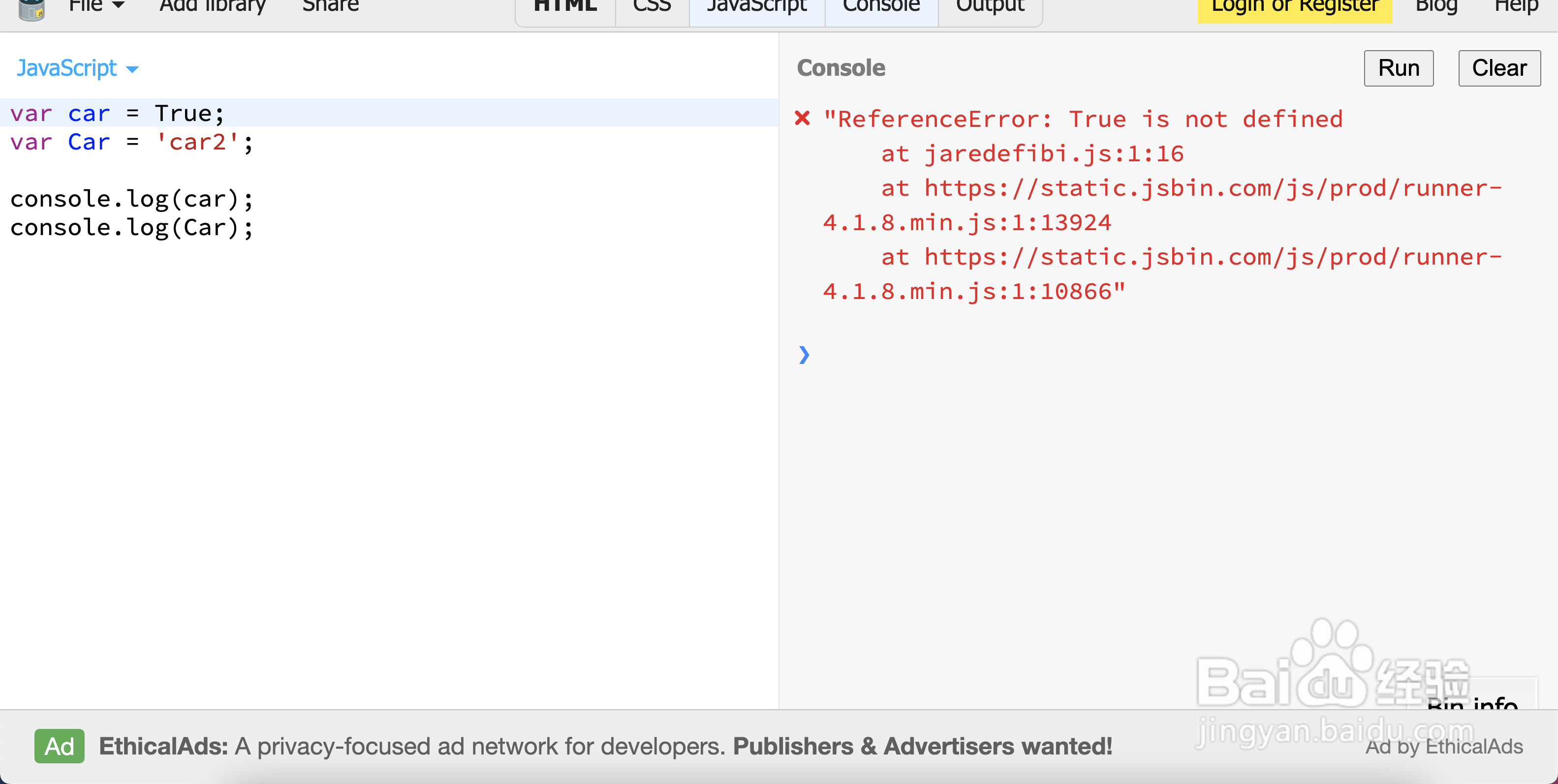This screenshot has height=784, width=1558.
Task: Expand the JavaScript language dropdown
Action: 77,68
